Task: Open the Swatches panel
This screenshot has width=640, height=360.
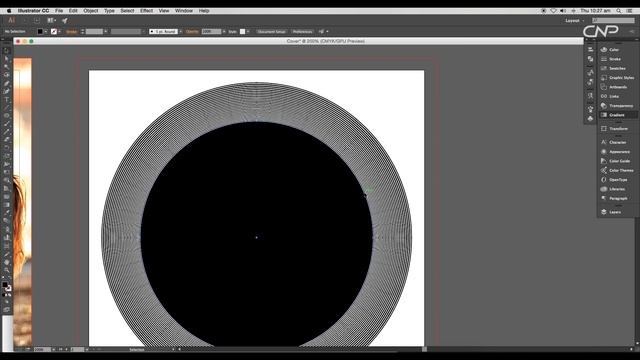Action: click(x=617, y=69)
